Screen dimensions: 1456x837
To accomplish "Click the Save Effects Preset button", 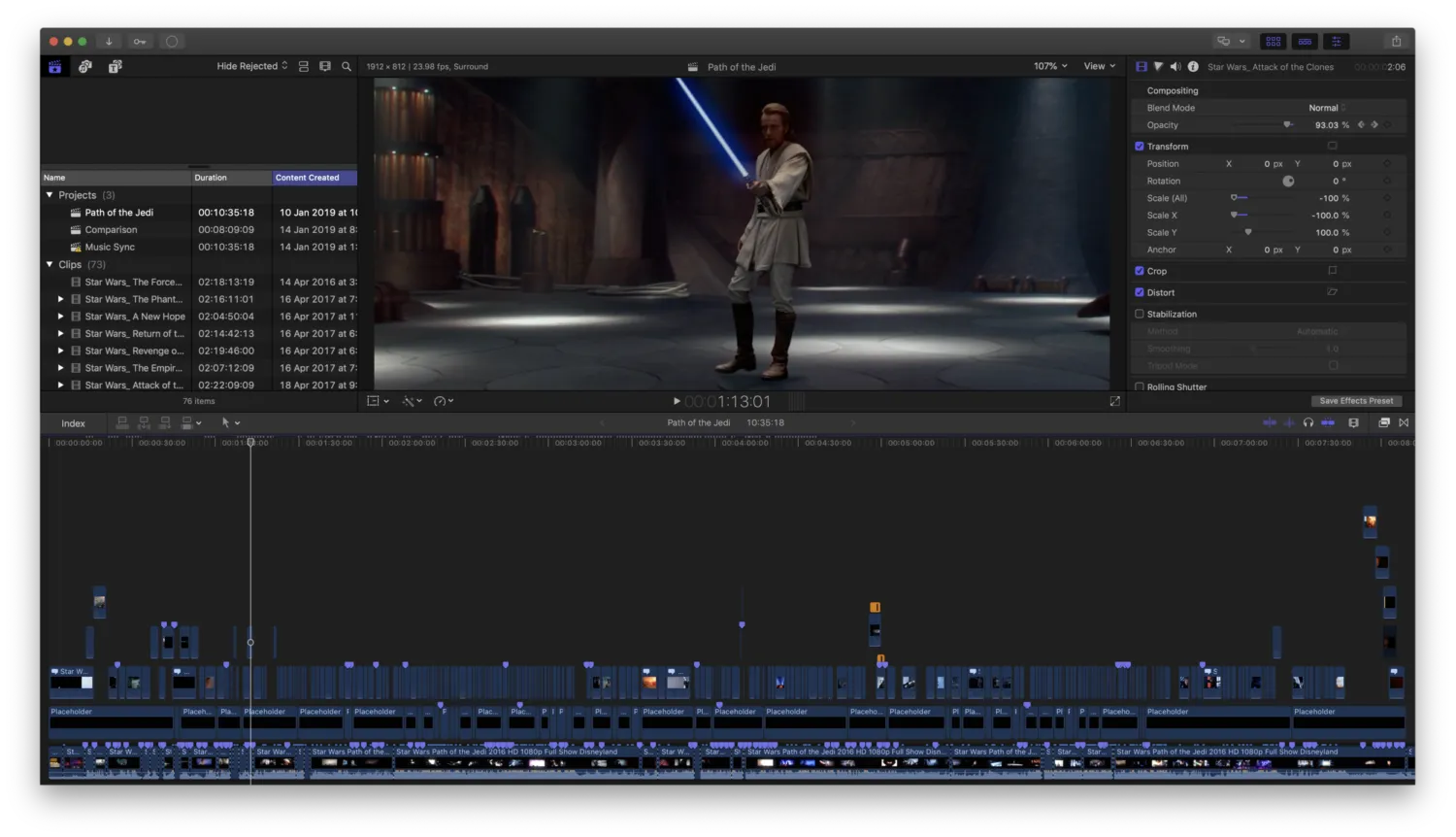I will pos(1356,401).
